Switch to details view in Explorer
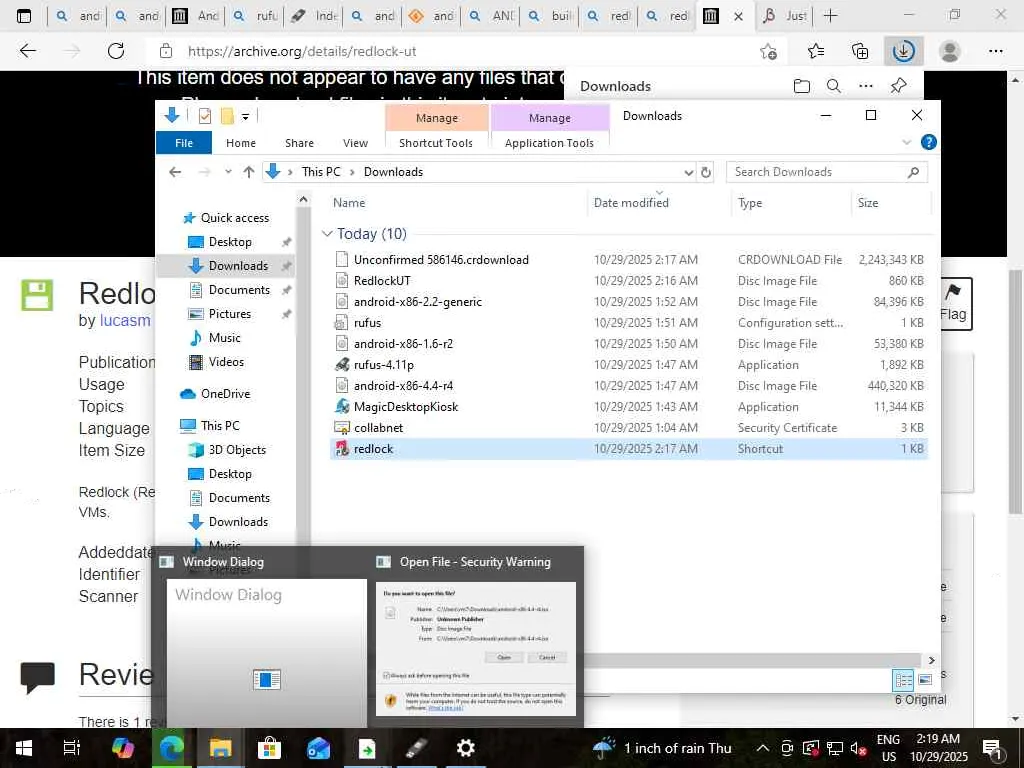The width and height of the screenshot is (1024, 768). pos(903,680)
